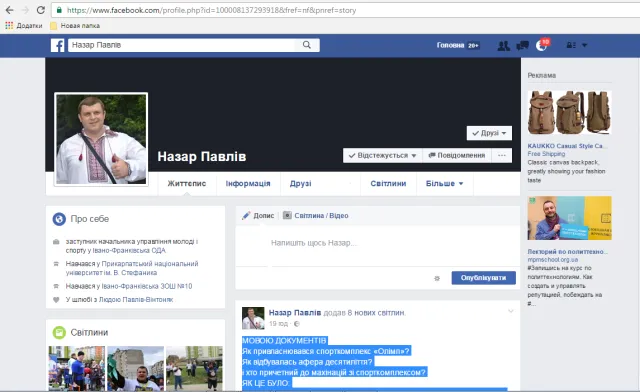Open the Прикарпатський національний університет link
640x392 pixels.
[132, 268]
